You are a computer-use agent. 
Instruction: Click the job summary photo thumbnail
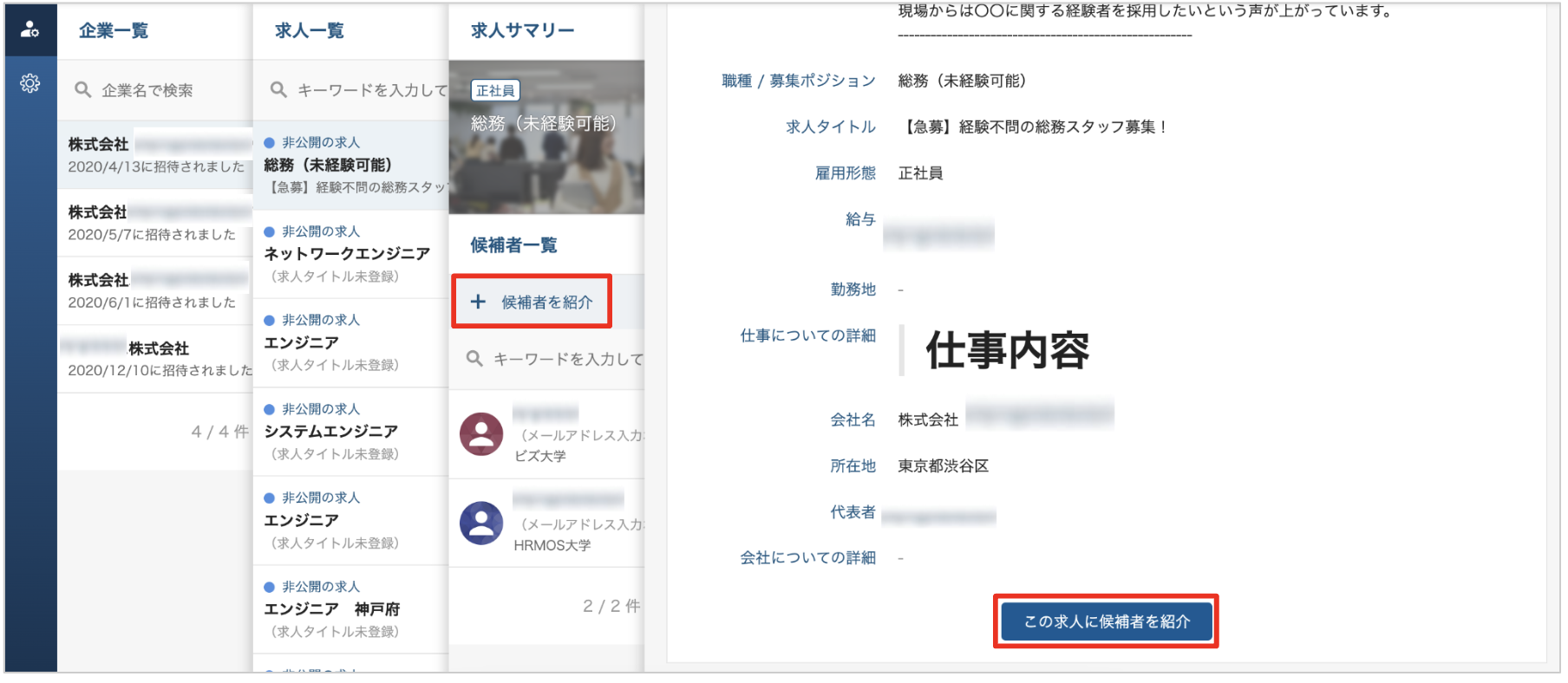546,137
